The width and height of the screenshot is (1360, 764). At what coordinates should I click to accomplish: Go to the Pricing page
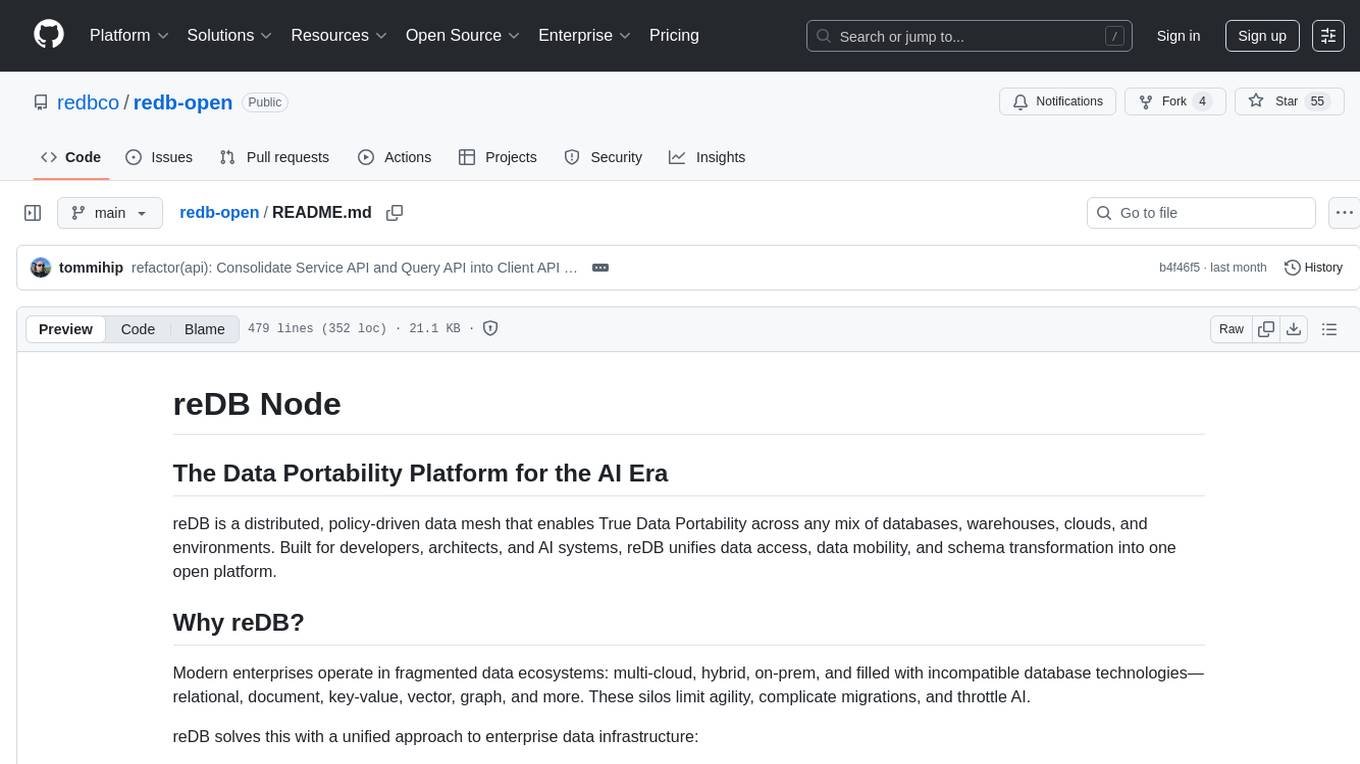coord(674,35)
